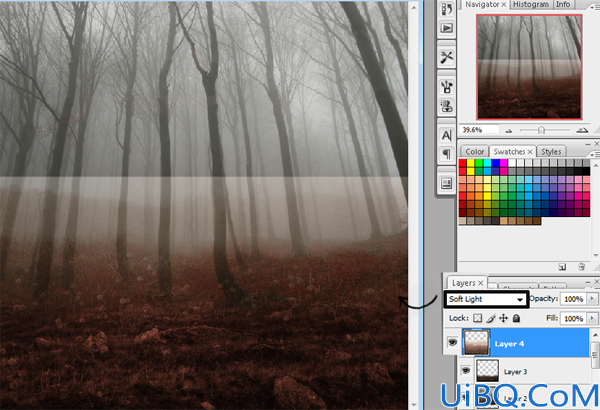The width and height of the screenshot is (600, 410).
Task: Click the Fill 100% field
Action: (x=573, y=319)
